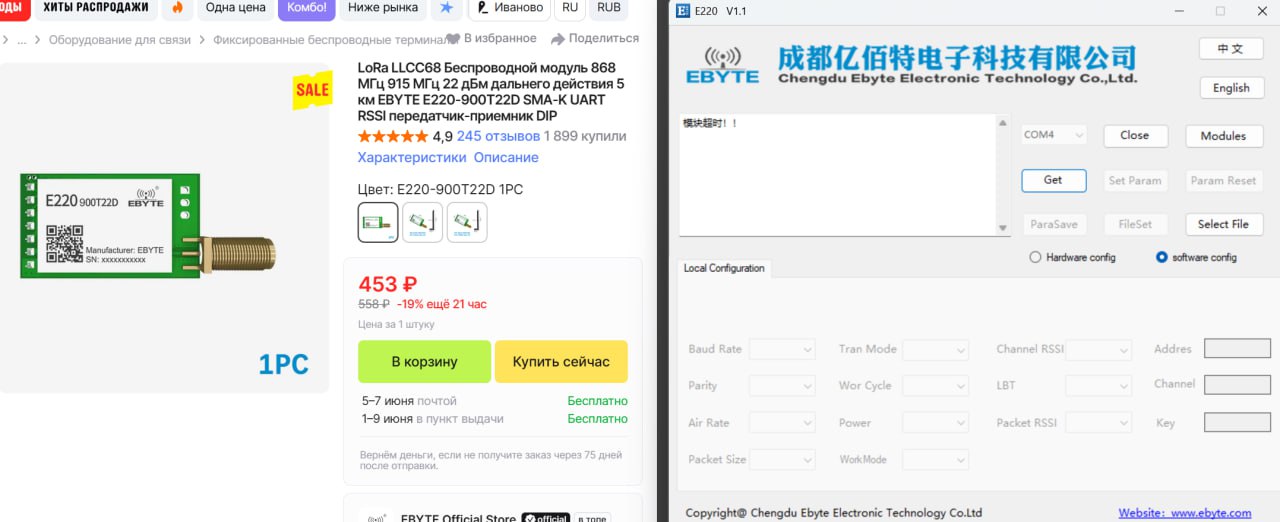Screen dimensions: 1280x522
Task: Open the WorkMode dropdown
Action: pyautogui.click(x=935, y=460)
